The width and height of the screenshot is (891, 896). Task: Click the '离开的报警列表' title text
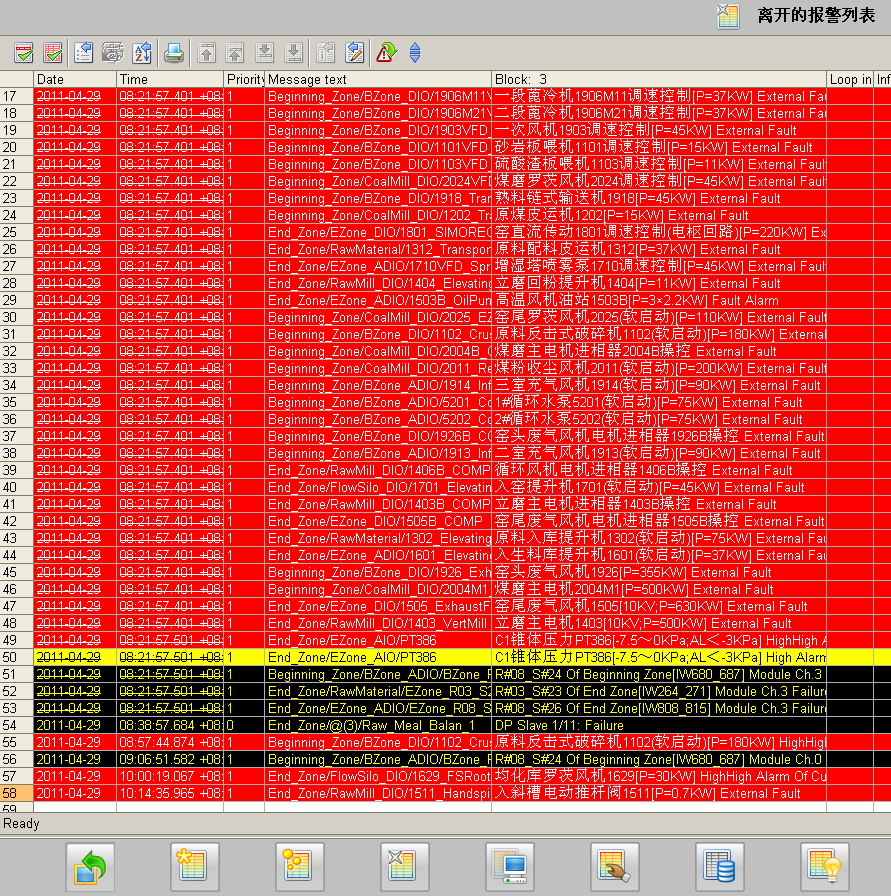coord(816,15)
